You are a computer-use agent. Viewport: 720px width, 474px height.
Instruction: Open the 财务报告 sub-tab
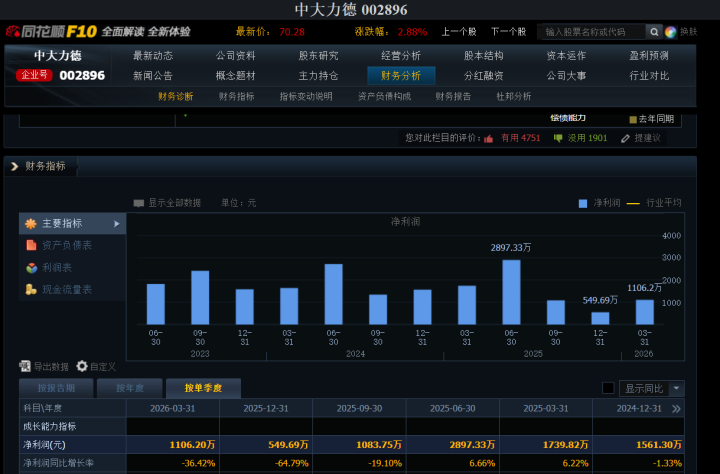pyautogui.click(x=453, y=96)
